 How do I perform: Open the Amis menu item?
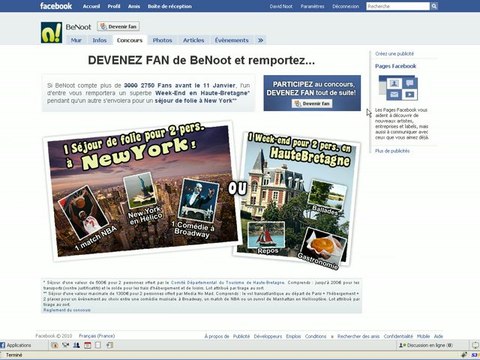point(134,6)
